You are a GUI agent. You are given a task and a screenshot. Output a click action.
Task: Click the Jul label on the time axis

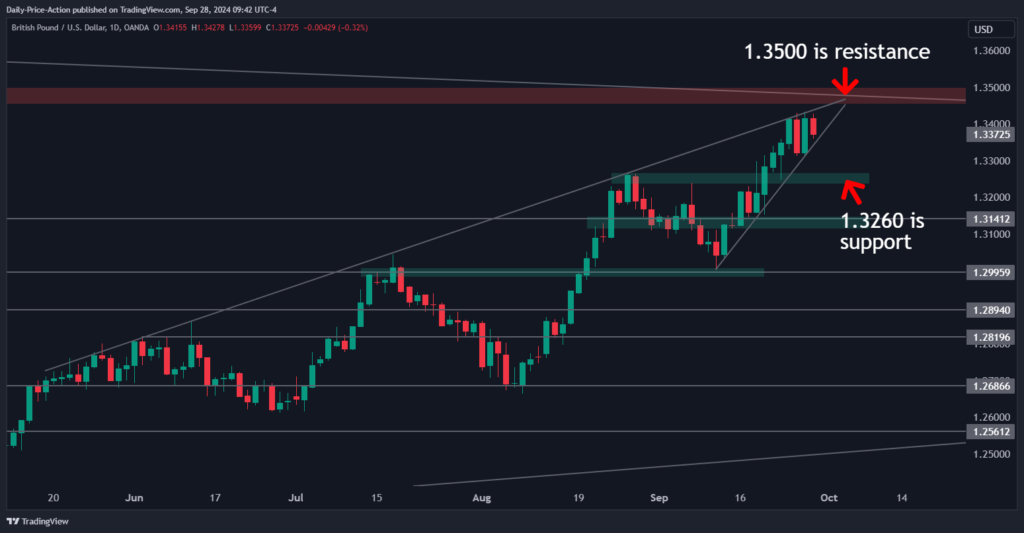pos(296,498)
